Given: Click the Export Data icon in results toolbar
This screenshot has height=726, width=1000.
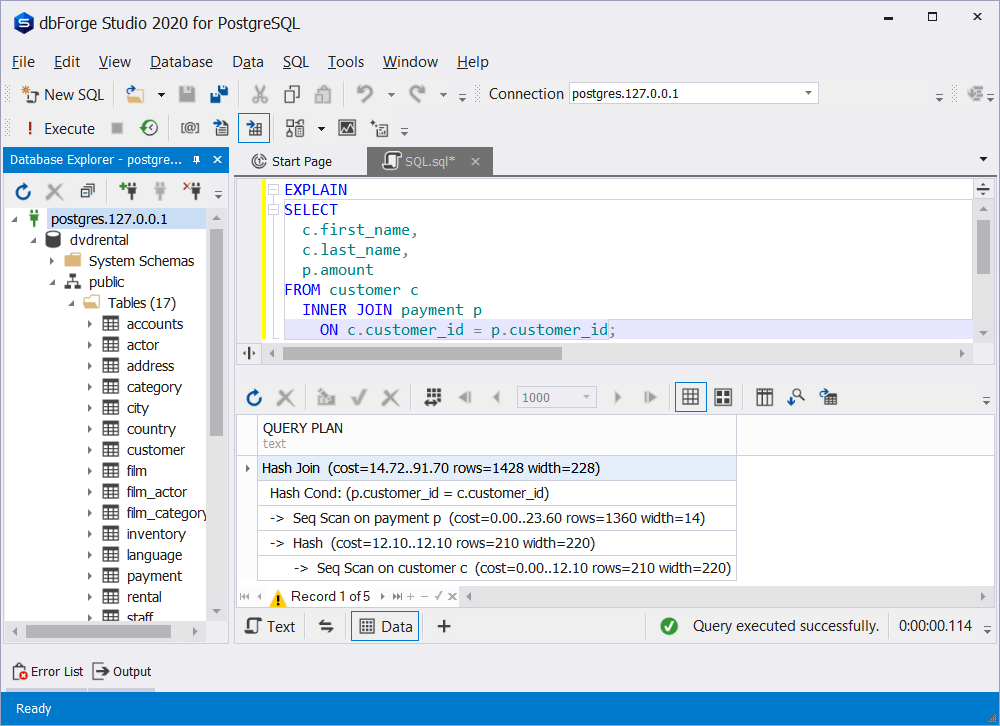Looking at the screenshot, I should (x=828, y=396).
